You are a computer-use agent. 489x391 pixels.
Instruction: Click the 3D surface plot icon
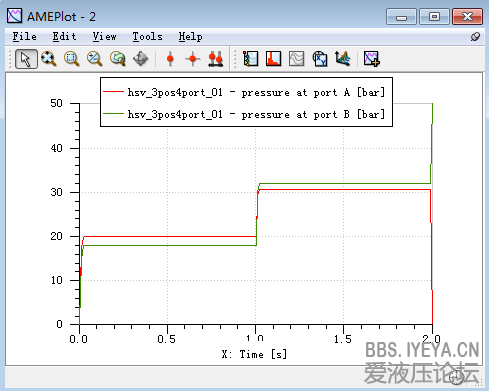pos(343,59)
